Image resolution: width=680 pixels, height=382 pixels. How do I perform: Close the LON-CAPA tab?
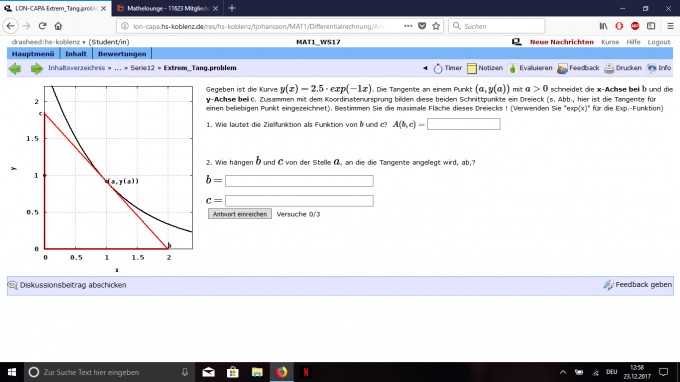click(103, 8)
